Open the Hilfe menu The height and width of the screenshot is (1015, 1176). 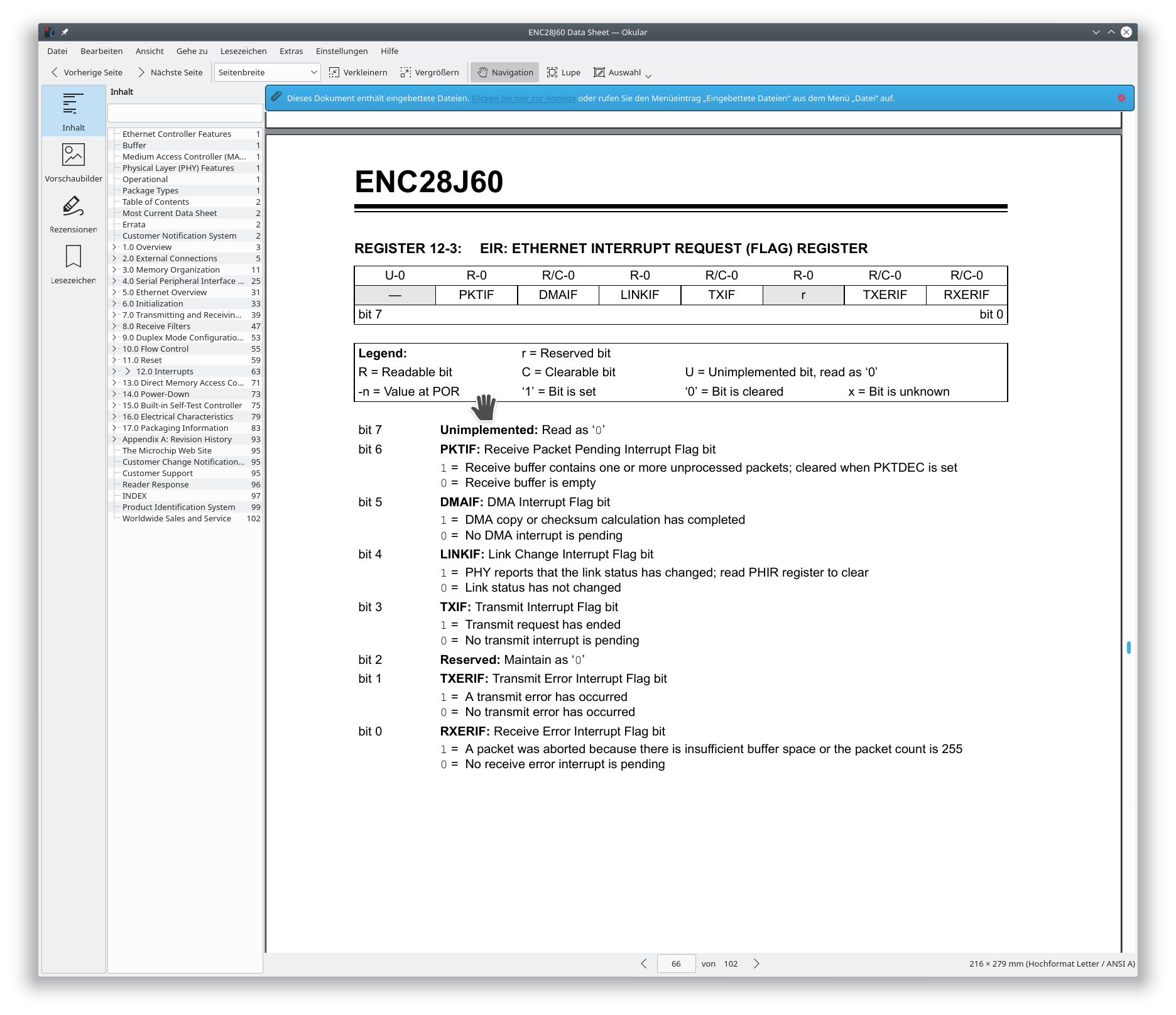coord(389,51)
